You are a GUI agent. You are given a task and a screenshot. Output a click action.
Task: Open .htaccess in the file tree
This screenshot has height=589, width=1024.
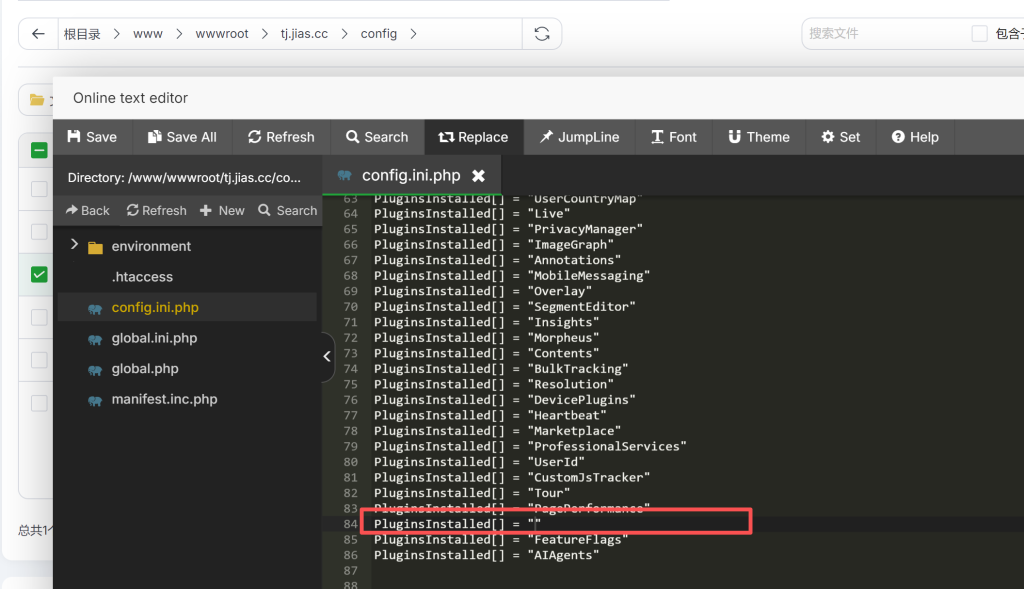(142, 277)
